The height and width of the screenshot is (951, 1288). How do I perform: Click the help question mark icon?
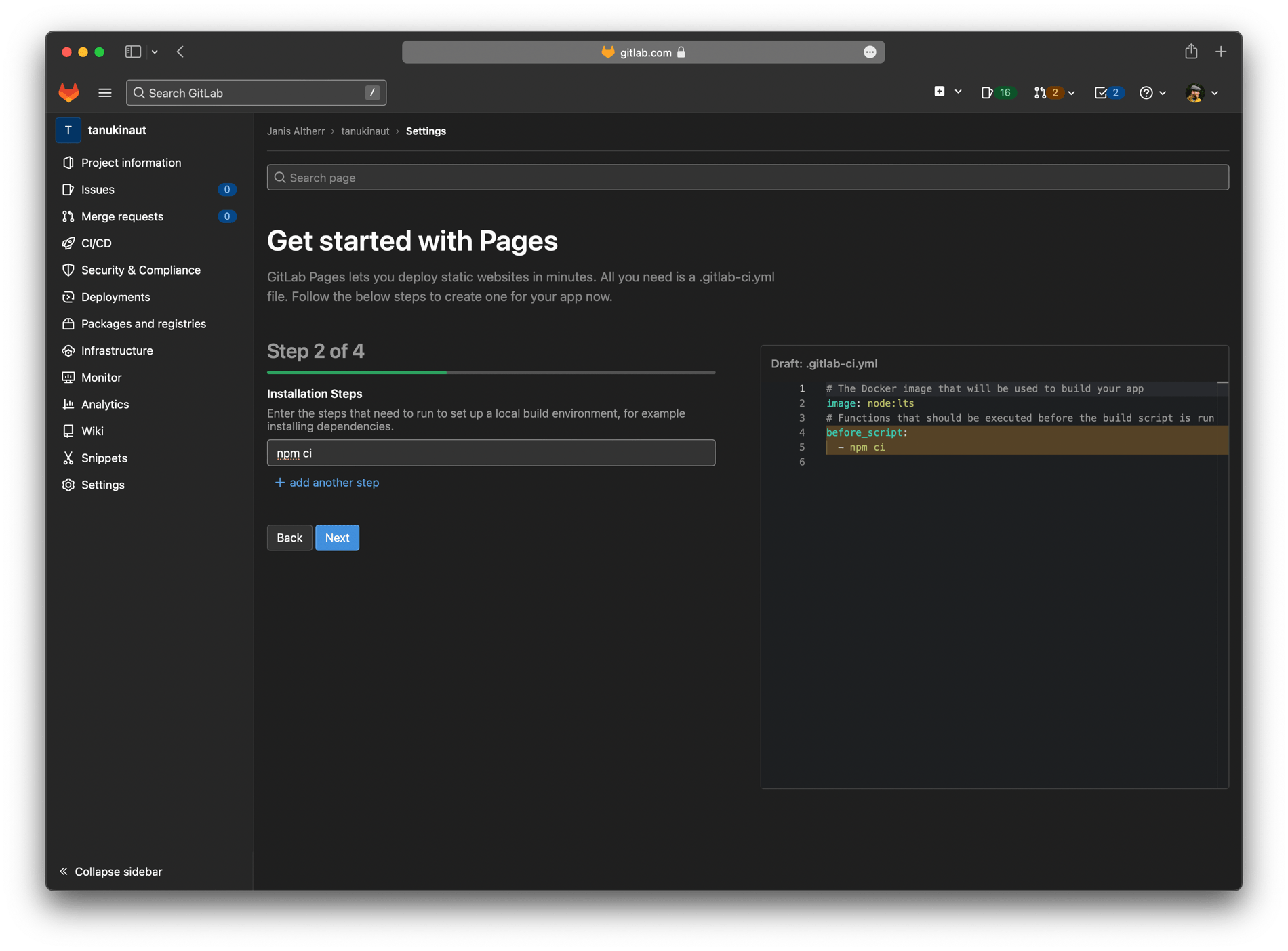(x=1148, y=92)
